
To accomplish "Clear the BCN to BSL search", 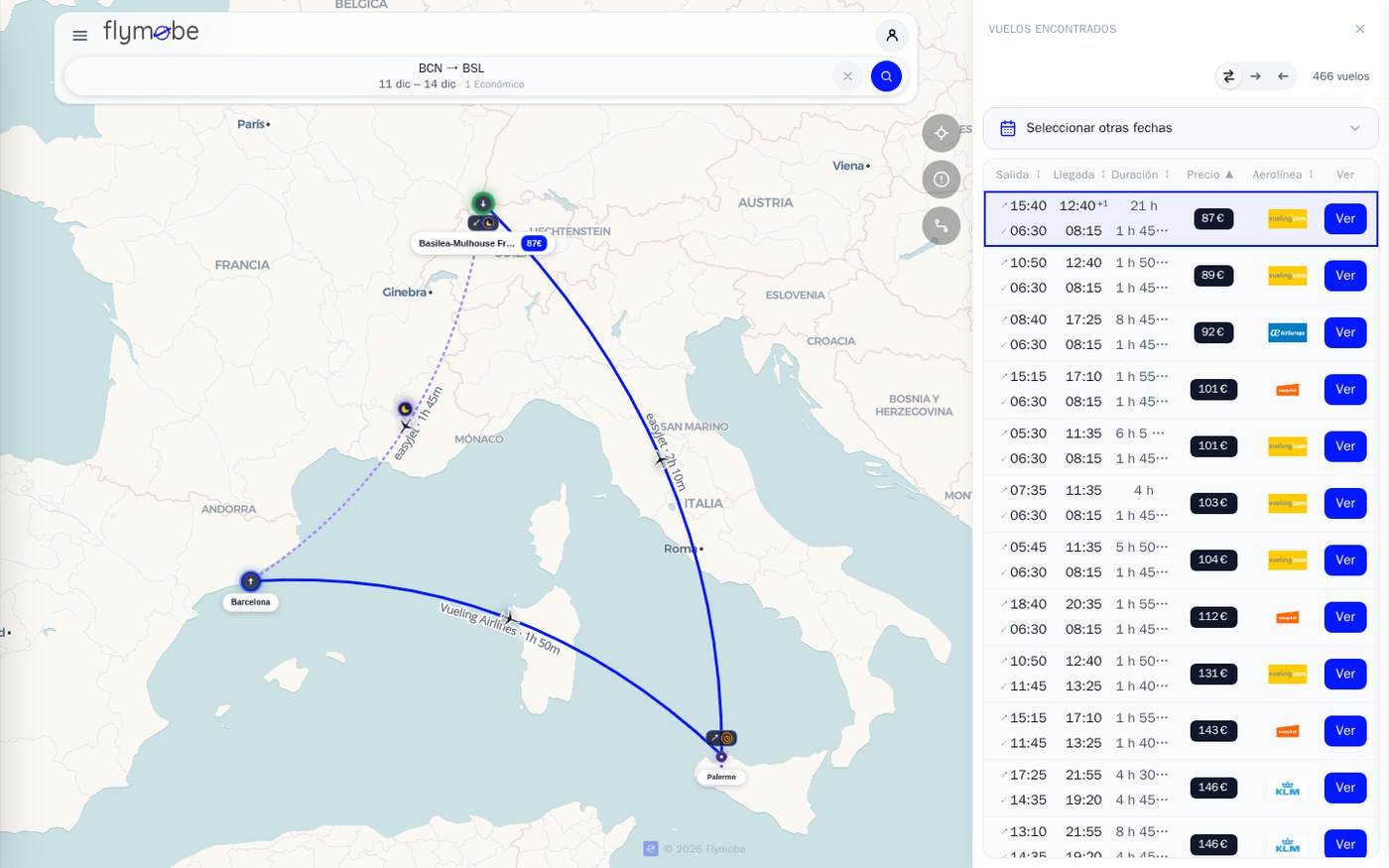I will (847, 76).
